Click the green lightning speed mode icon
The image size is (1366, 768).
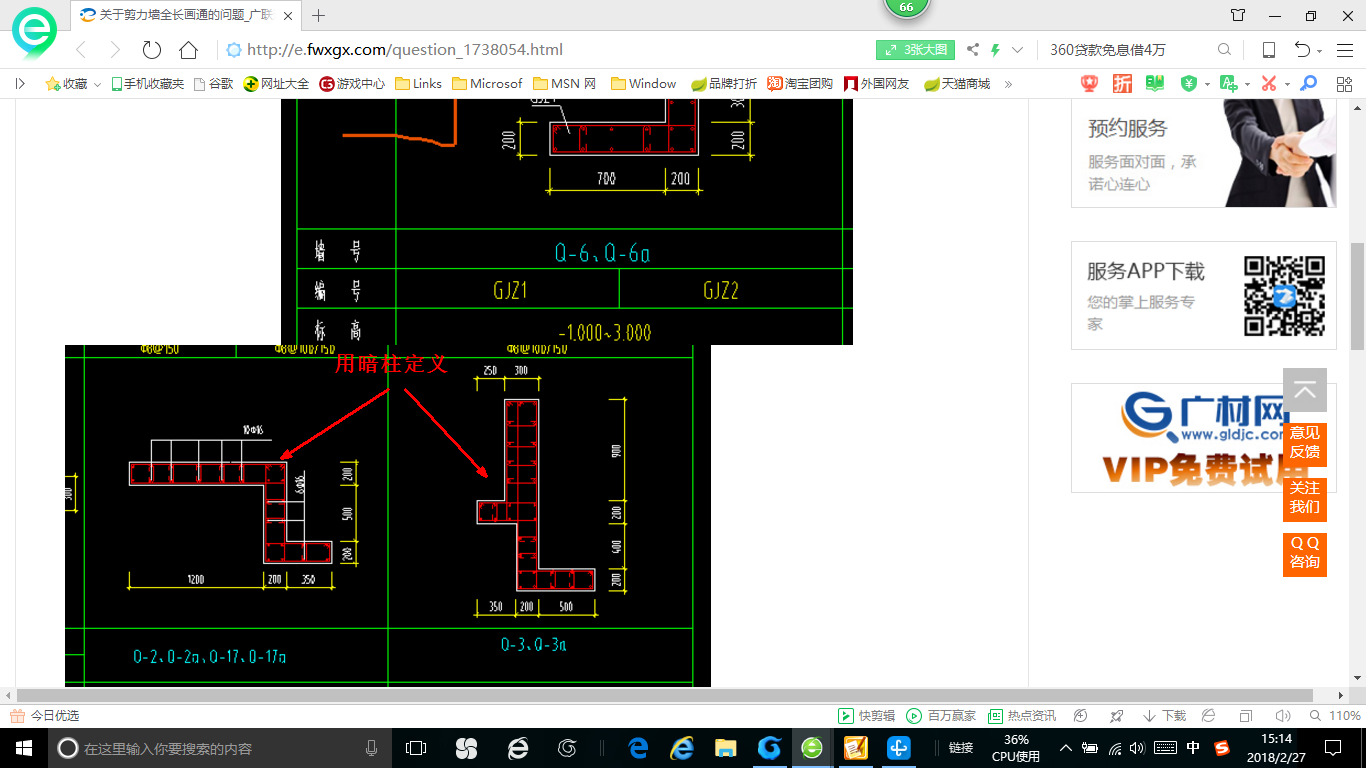996,50
